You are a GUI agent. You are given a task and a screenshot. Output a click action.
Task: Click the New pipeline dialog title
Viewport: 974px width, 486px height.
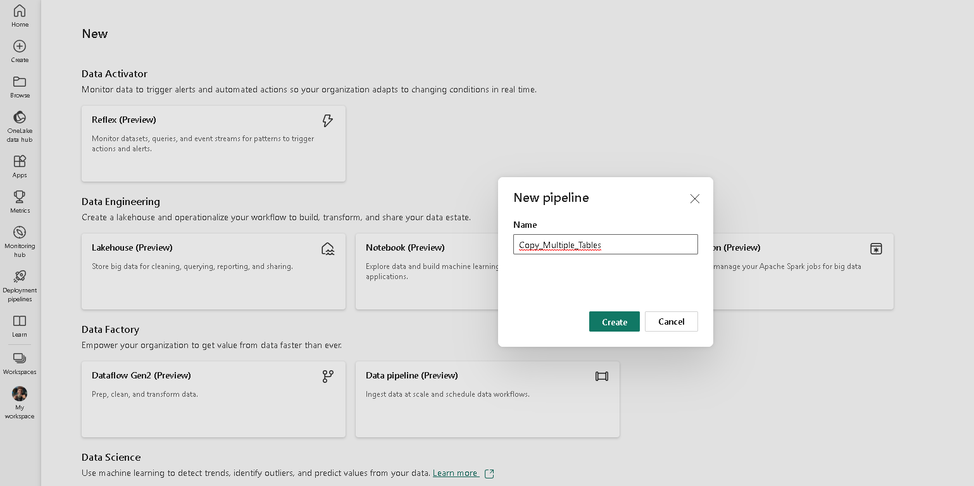click(x=551, y=198)
